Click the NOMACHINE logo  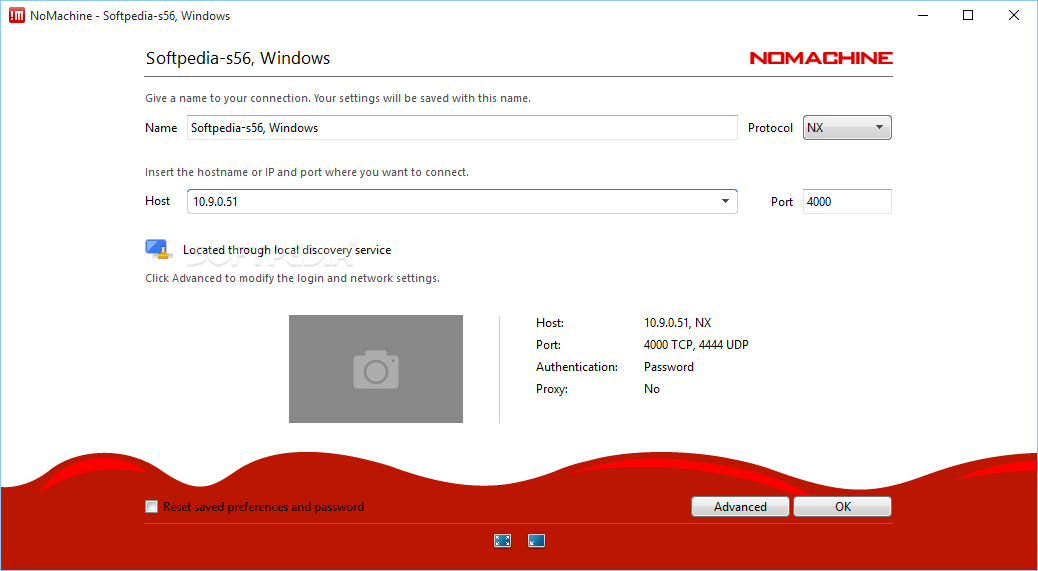point(821,58)
